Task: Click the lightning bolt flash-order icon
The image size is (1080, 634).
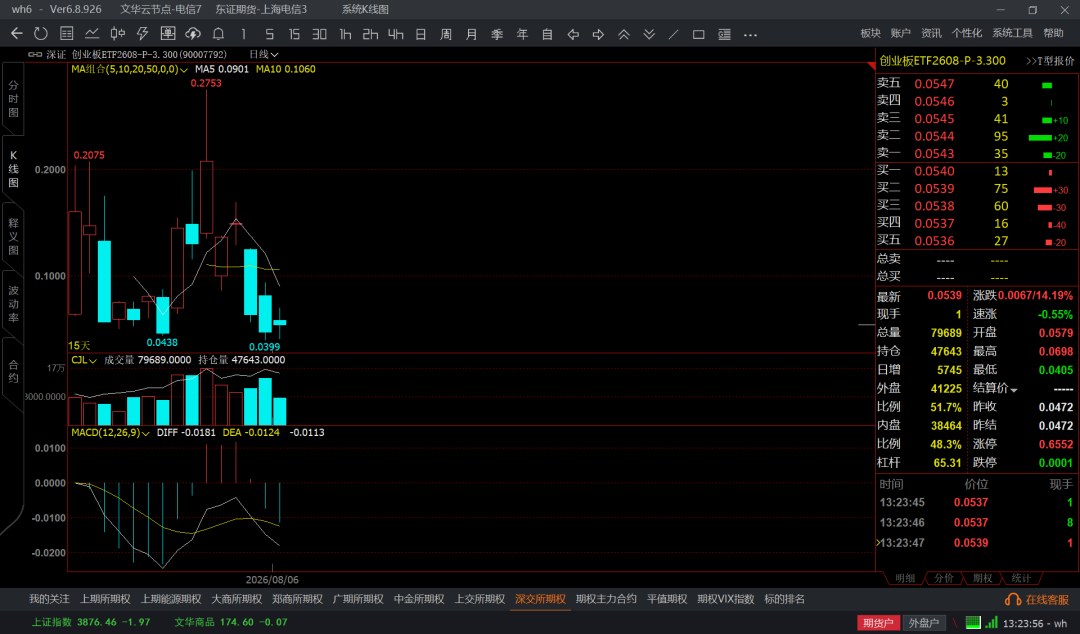Action: coord(143,33)
